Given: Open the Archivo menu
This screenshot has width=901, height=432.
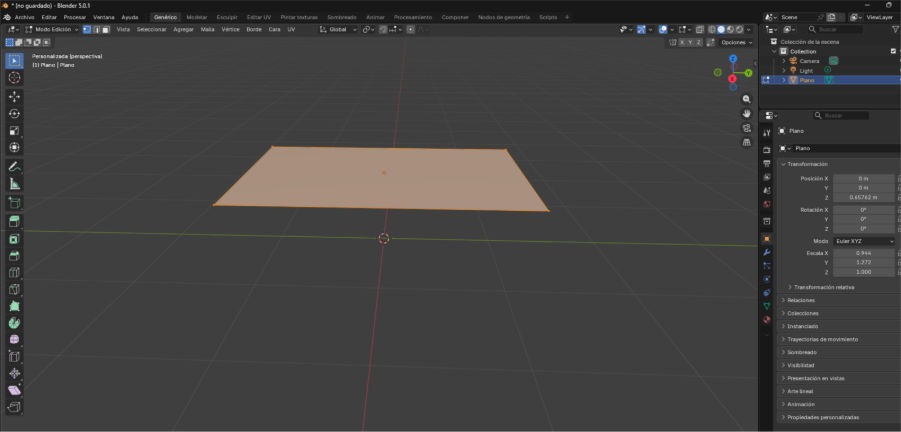Looking at the screenshot, I should (24, 17).
